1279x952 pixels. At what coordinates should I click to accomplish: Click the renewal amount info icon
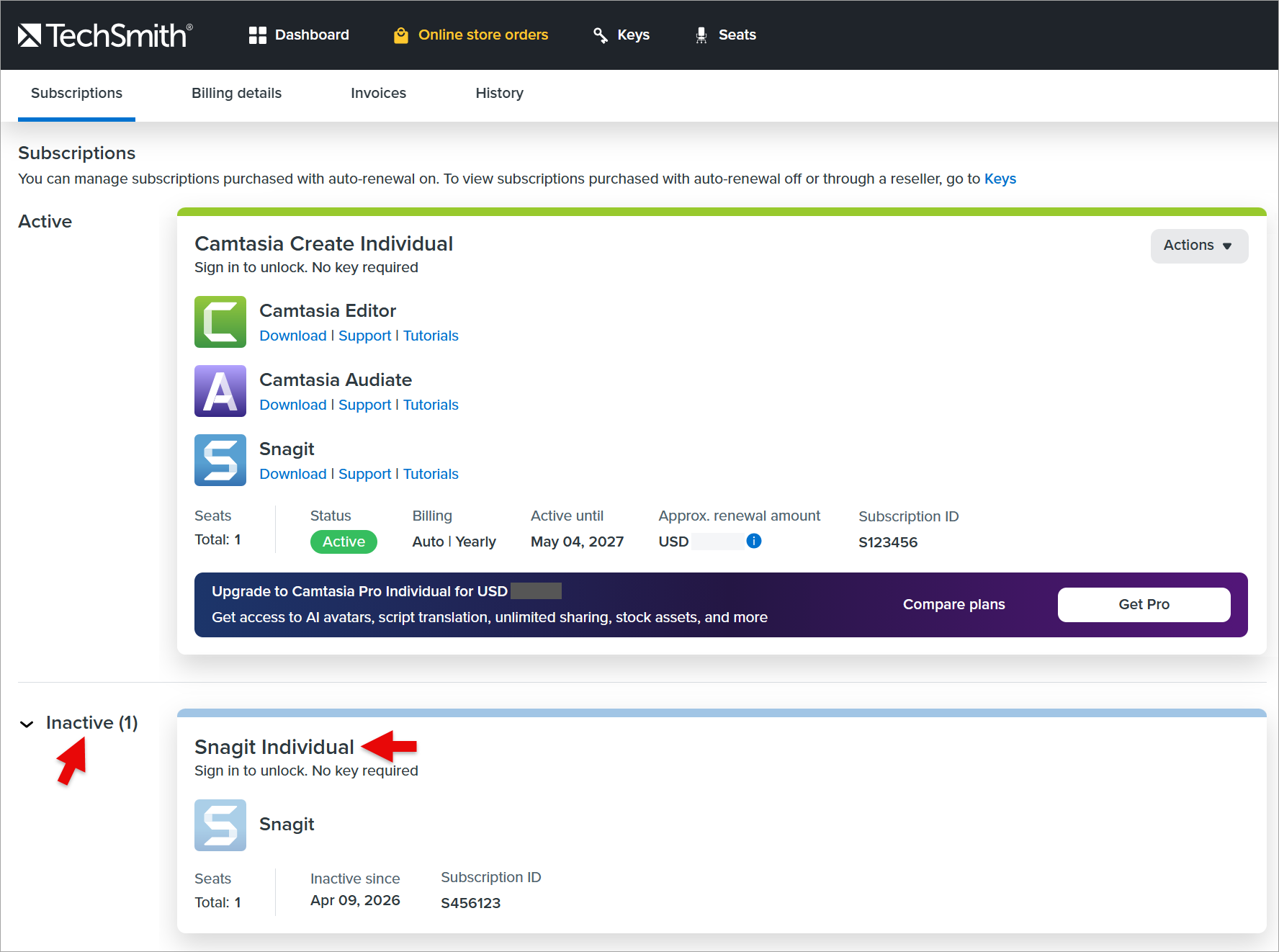click(754, 541)
